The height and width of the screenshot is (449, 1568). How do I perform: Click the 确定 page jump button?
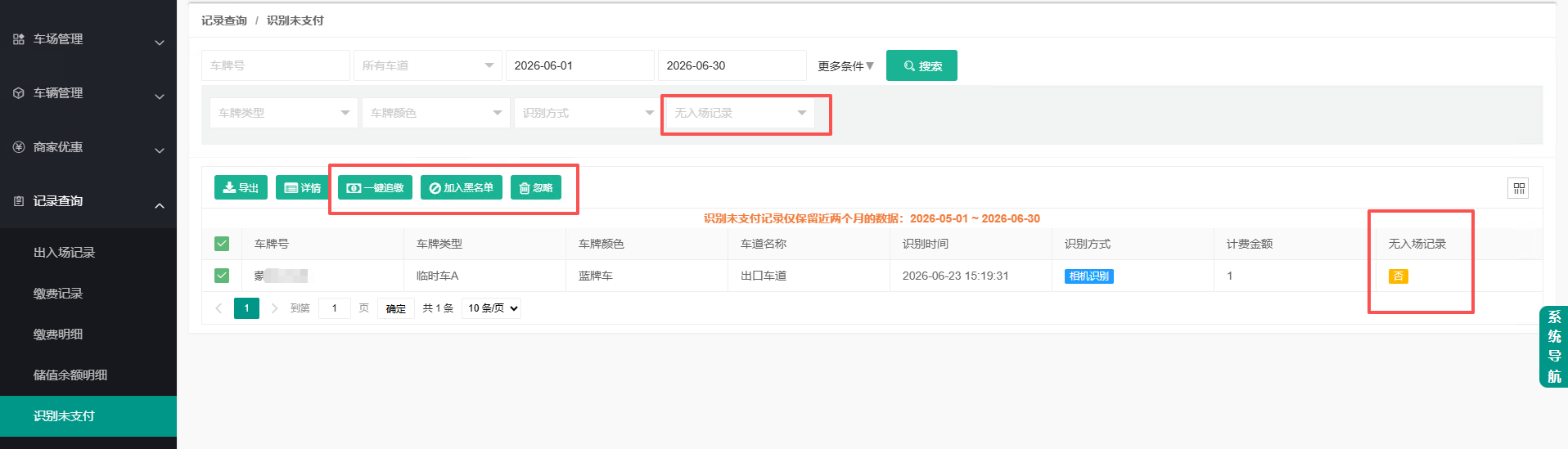[x=396, y=308]
